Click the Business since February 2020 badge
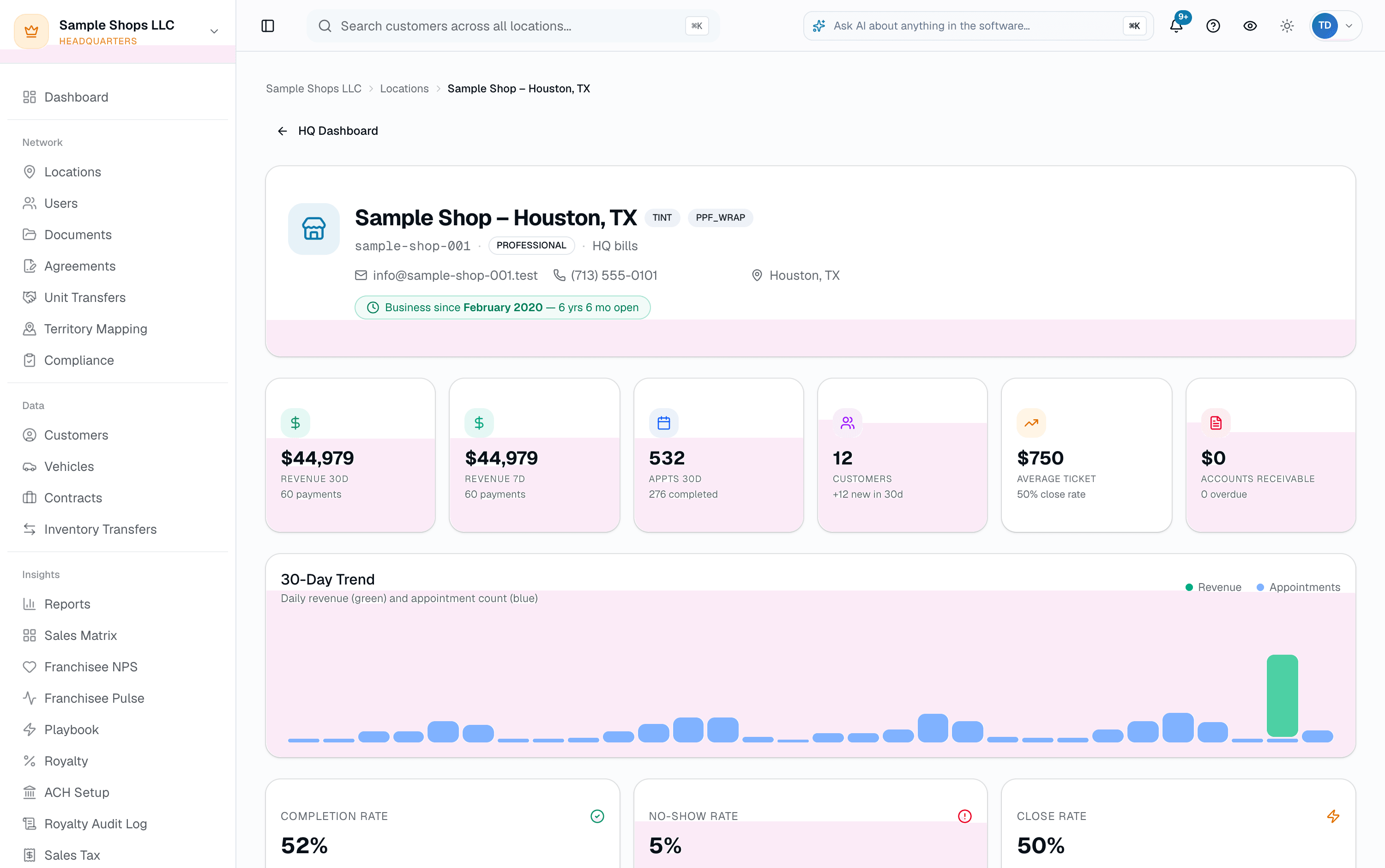This screenshot has height=868, width=1385. pyautogui.click(x=502, y=307)
